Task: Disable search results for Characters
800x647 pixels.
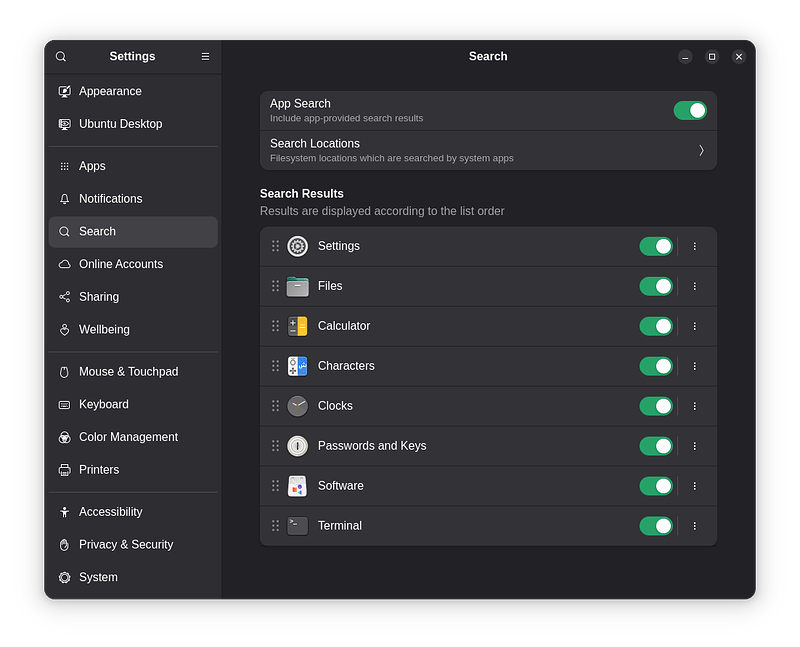Action: click(x=656, y=366)
